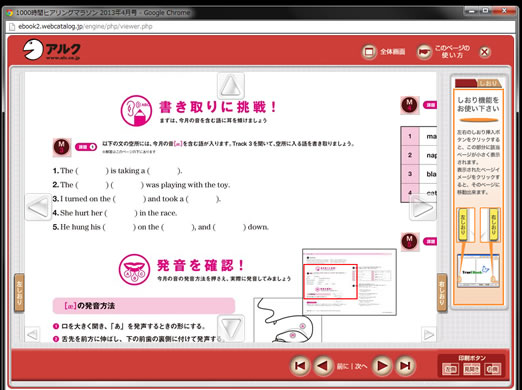The height and width of the screenshot is (390, 522).
Task: Click the large right arrow on page
Action: (422, 208)
